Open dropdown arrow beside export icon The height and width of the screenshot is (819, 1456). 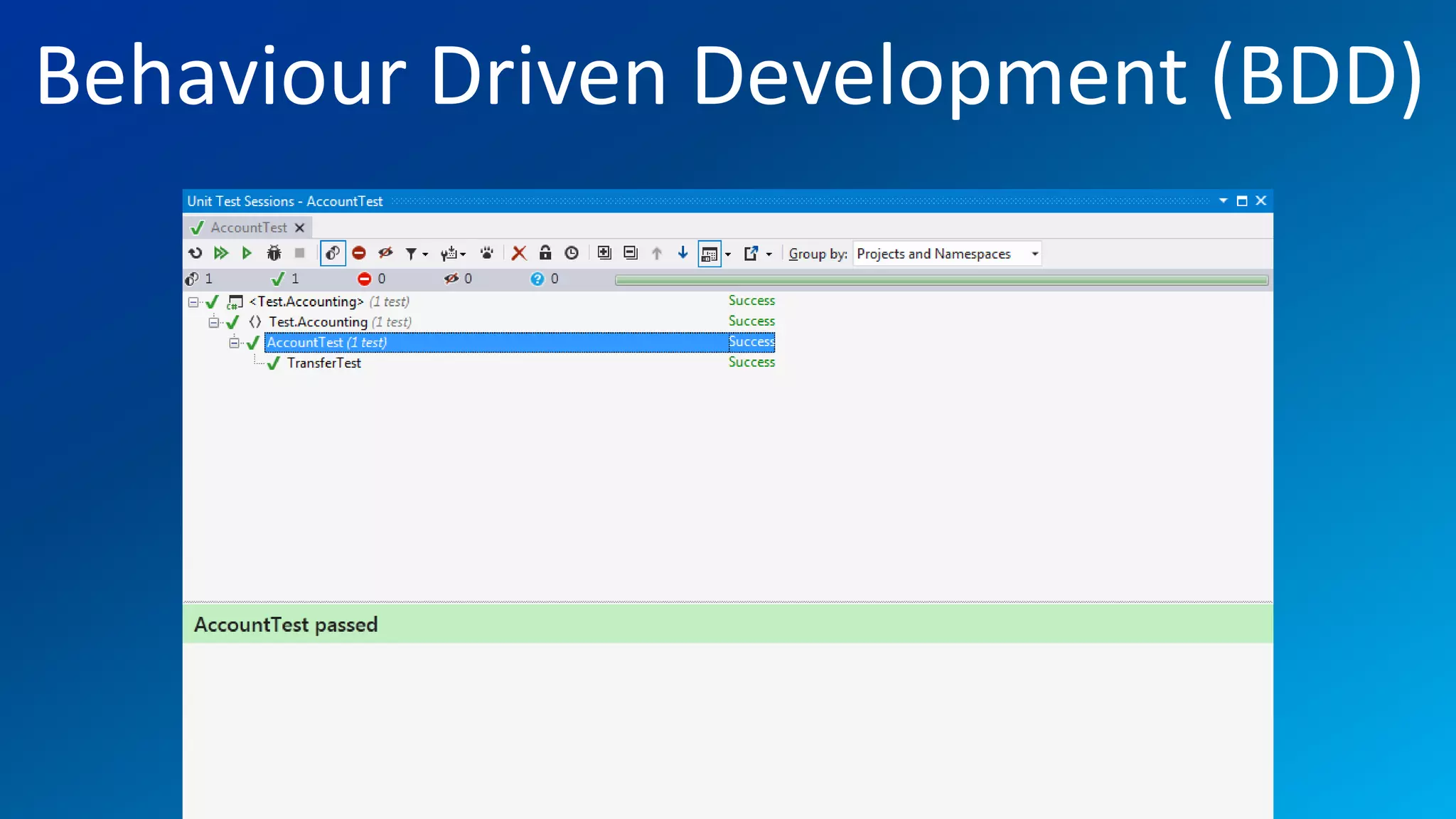click(769, 255)
